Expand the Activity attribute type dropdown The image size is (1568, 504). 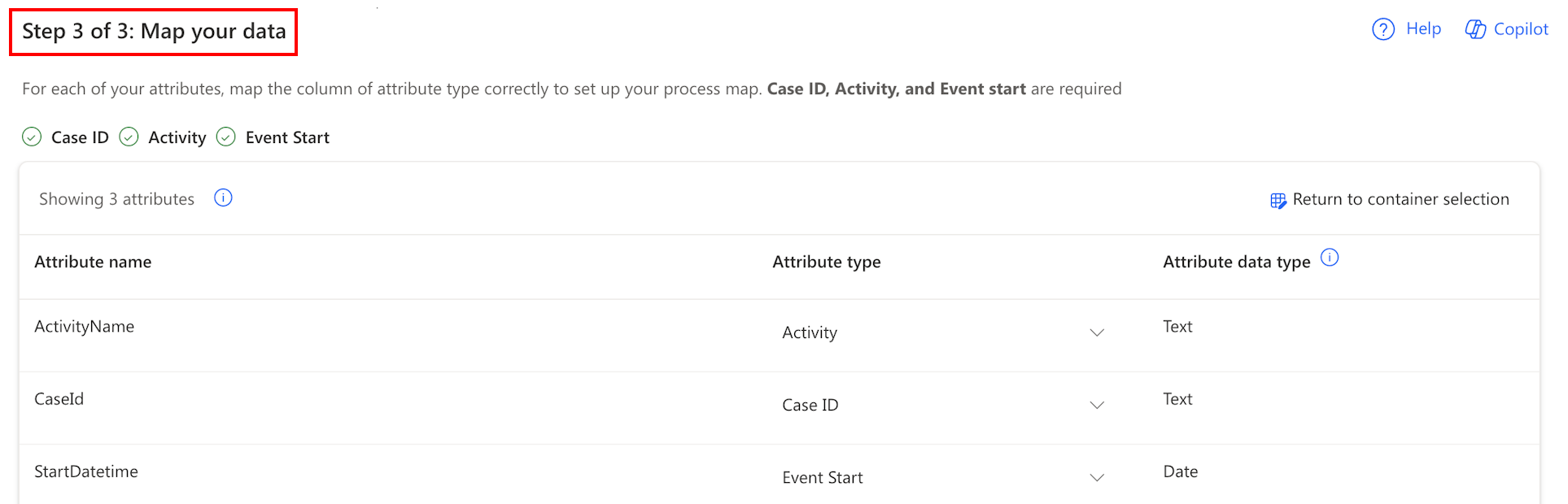tap(943, 332)
